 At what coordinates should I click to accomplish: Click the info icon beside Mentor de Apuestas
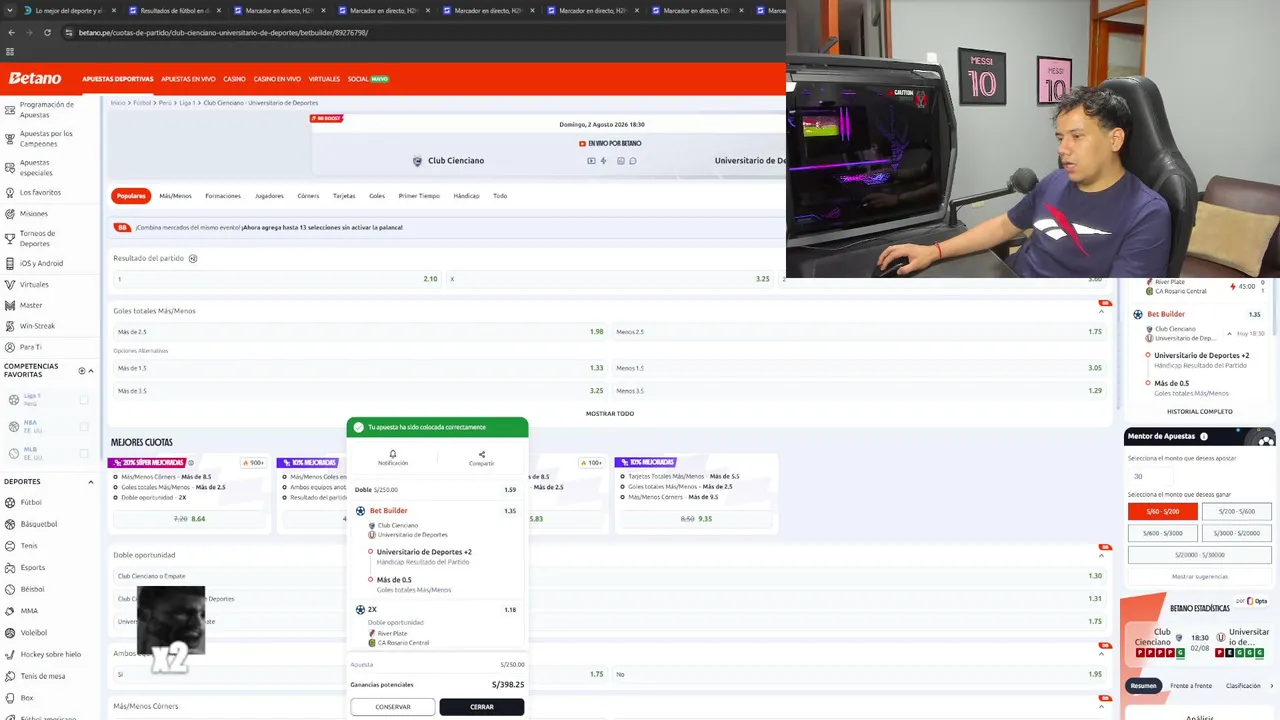click(x=1203, y=436)
